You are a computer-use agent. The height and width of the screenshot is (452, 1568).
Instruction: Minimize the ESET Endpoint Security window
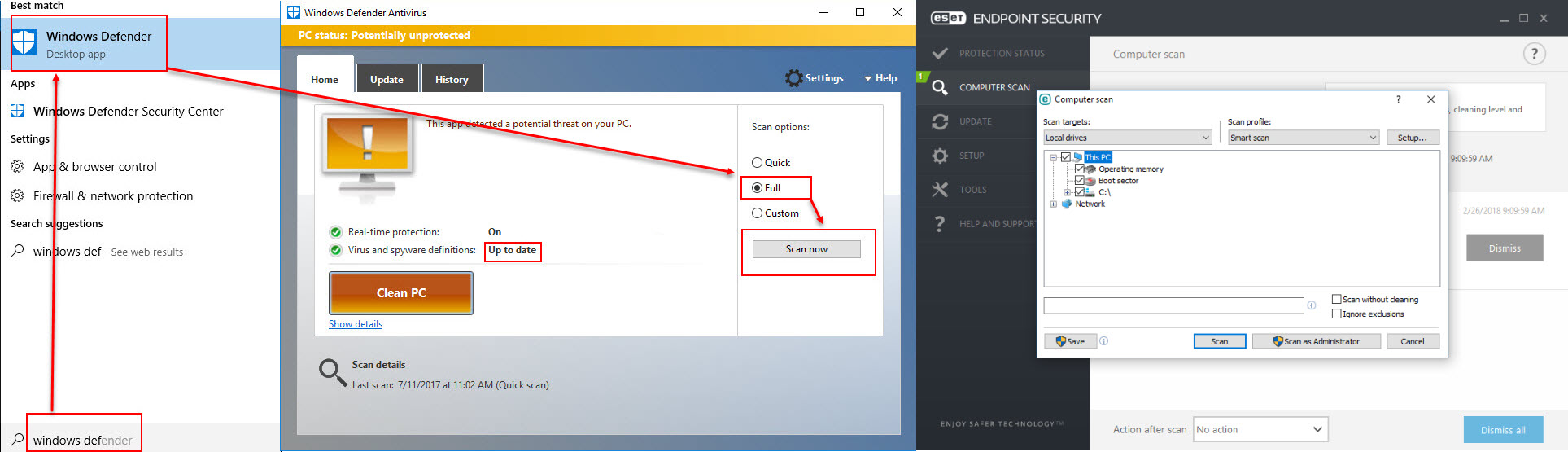coord(1504,19)
